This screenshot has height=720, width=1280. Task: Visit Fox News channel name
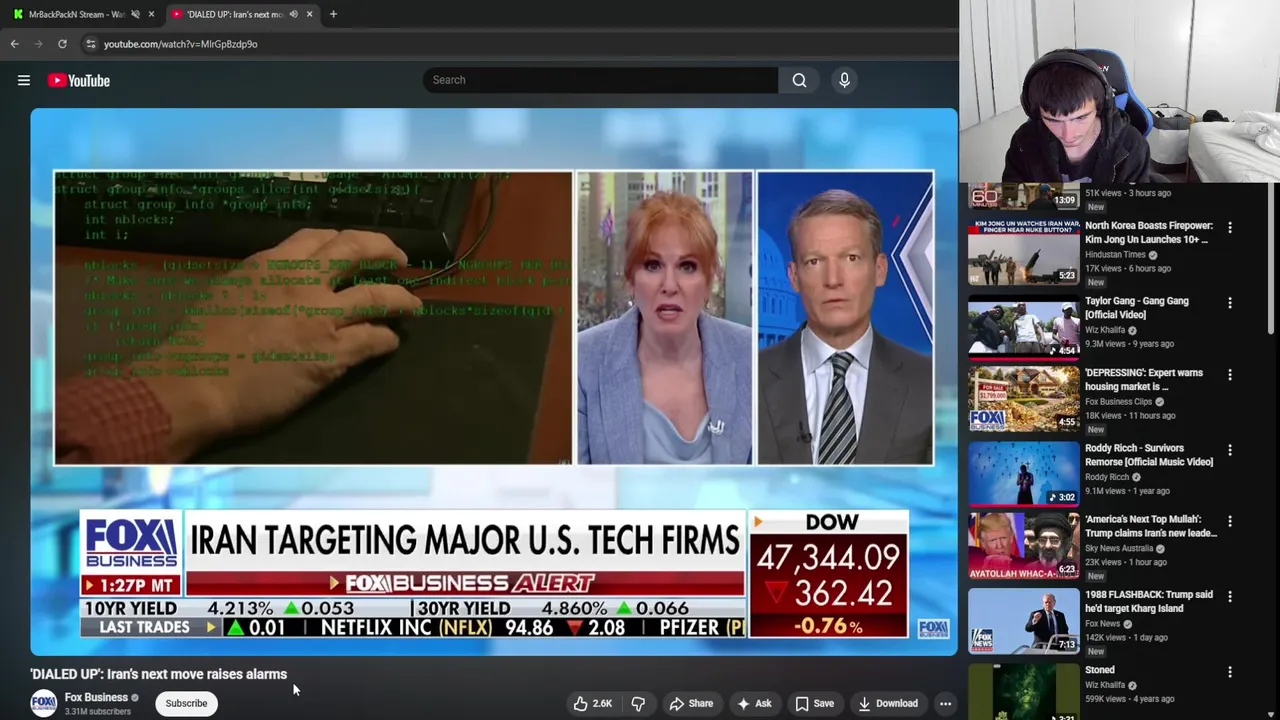coord(1102,624)
